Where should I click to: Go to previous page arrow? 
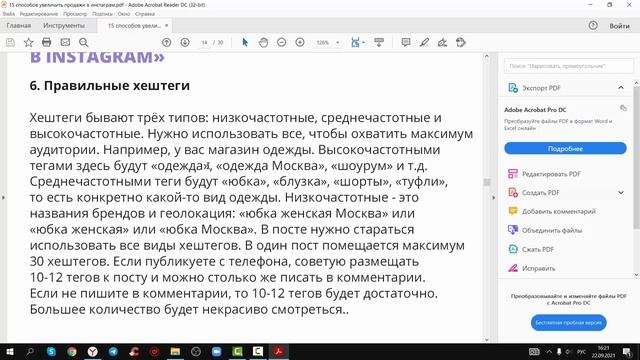click(167, 42)
